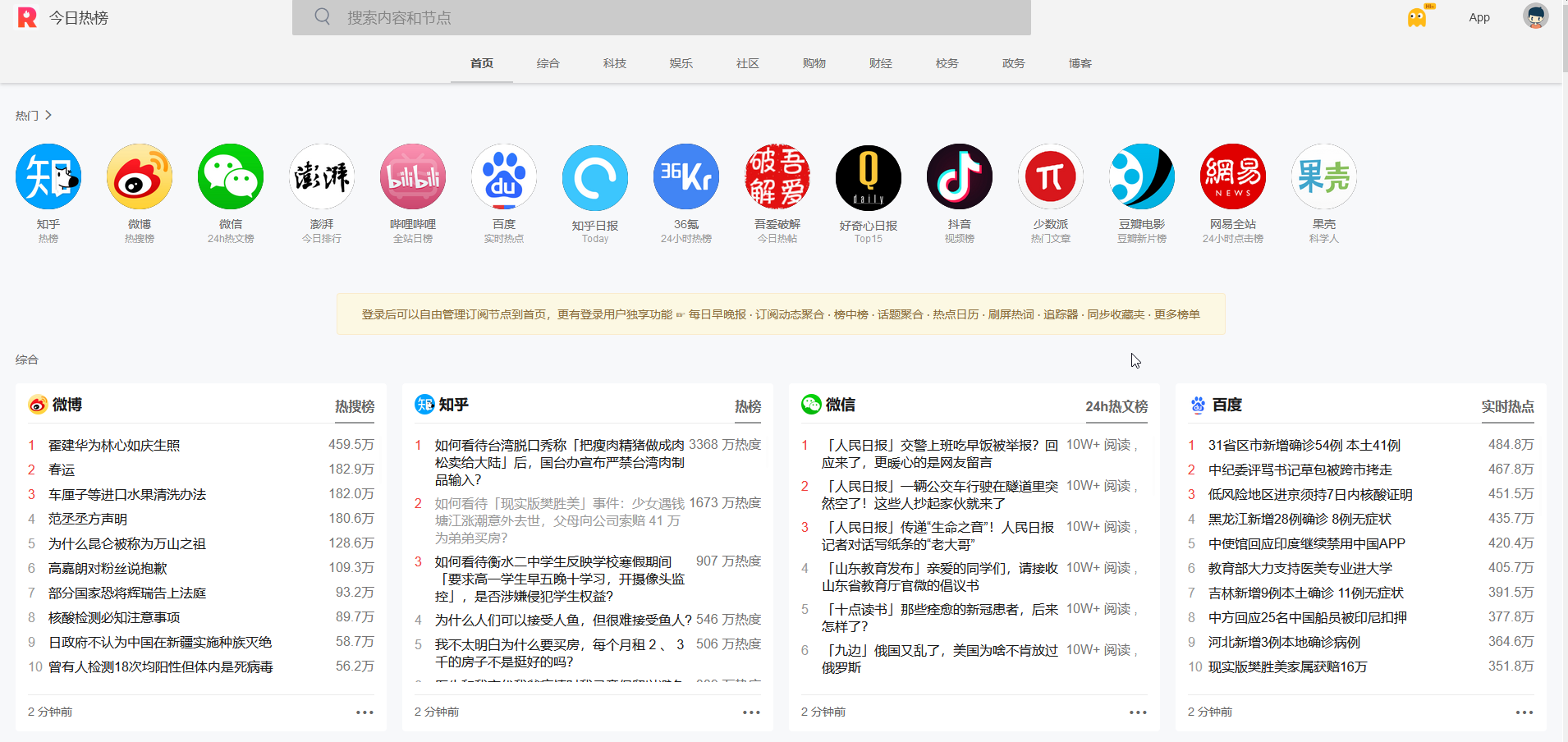Open the 豆瓣电影 新片榜 icon
1568x742 pixels.
coord(1142,176)
